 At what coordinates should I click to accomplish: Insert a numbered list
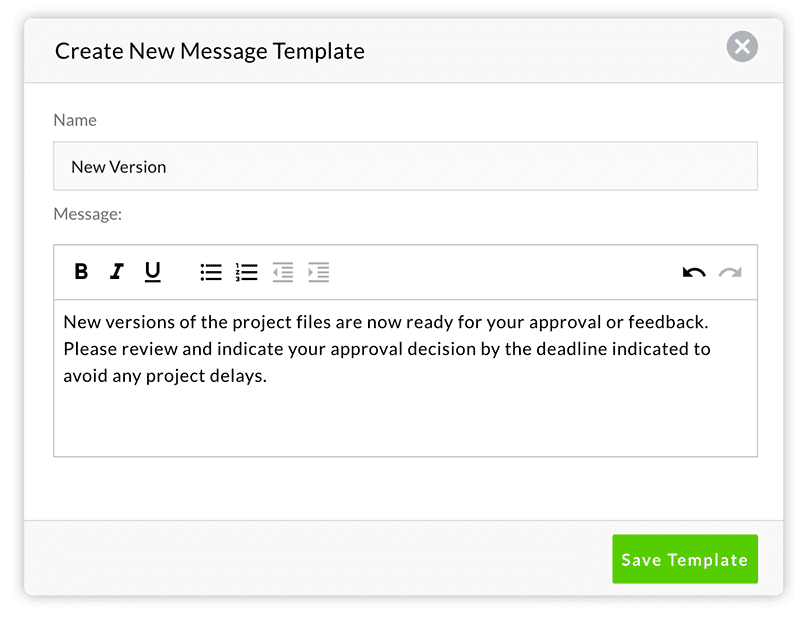tap(246, 272)
